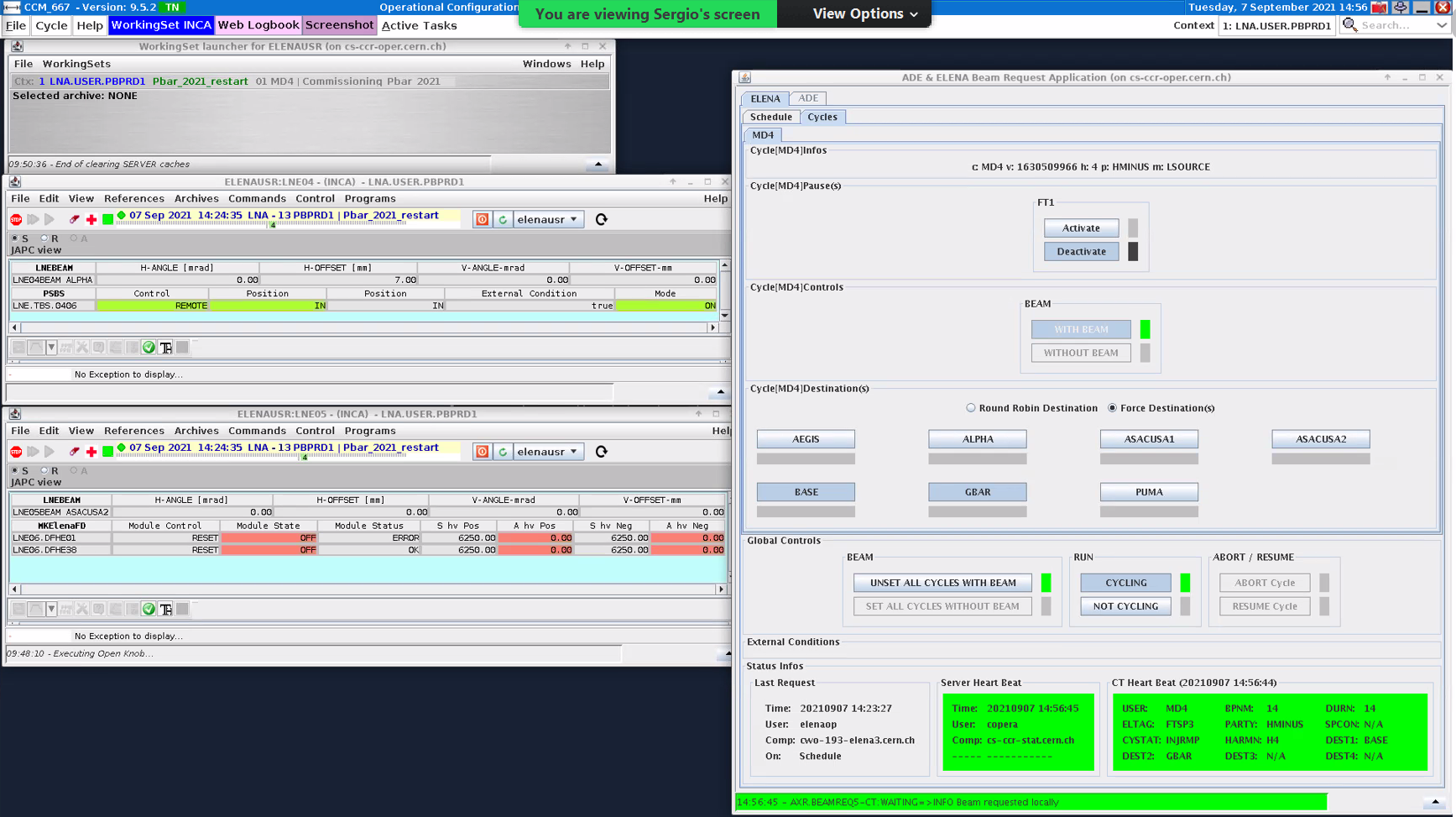The width and height of the screenshot is (1456, 817).
Task: Select the R radio button in LNE04 window
Action: click(x=44, y=238)
